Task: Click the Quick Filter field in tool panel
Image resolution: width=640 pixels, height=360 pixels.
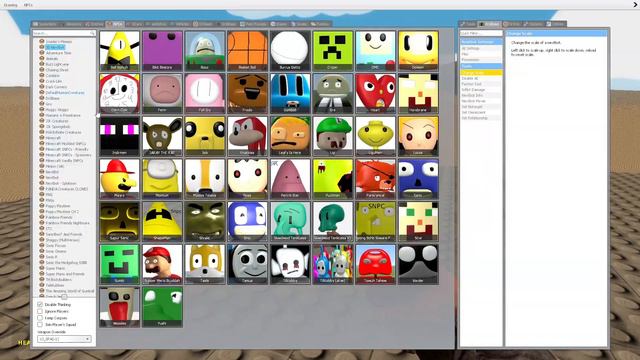Action: [x=481, y=33]
